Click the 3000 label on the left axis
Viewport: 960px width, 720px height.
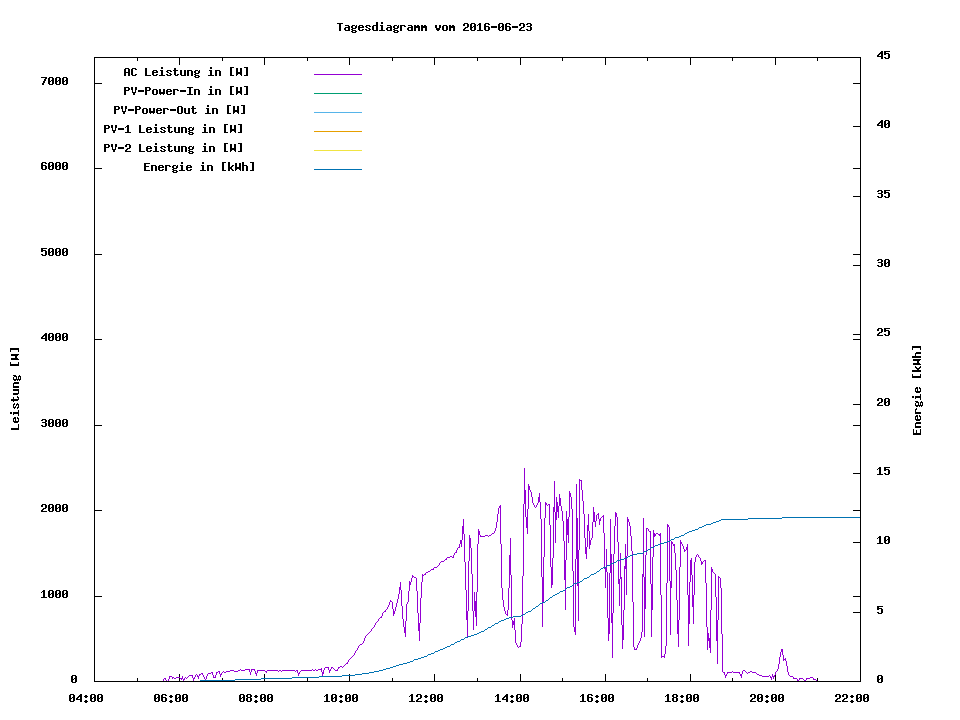coord(54,424)
